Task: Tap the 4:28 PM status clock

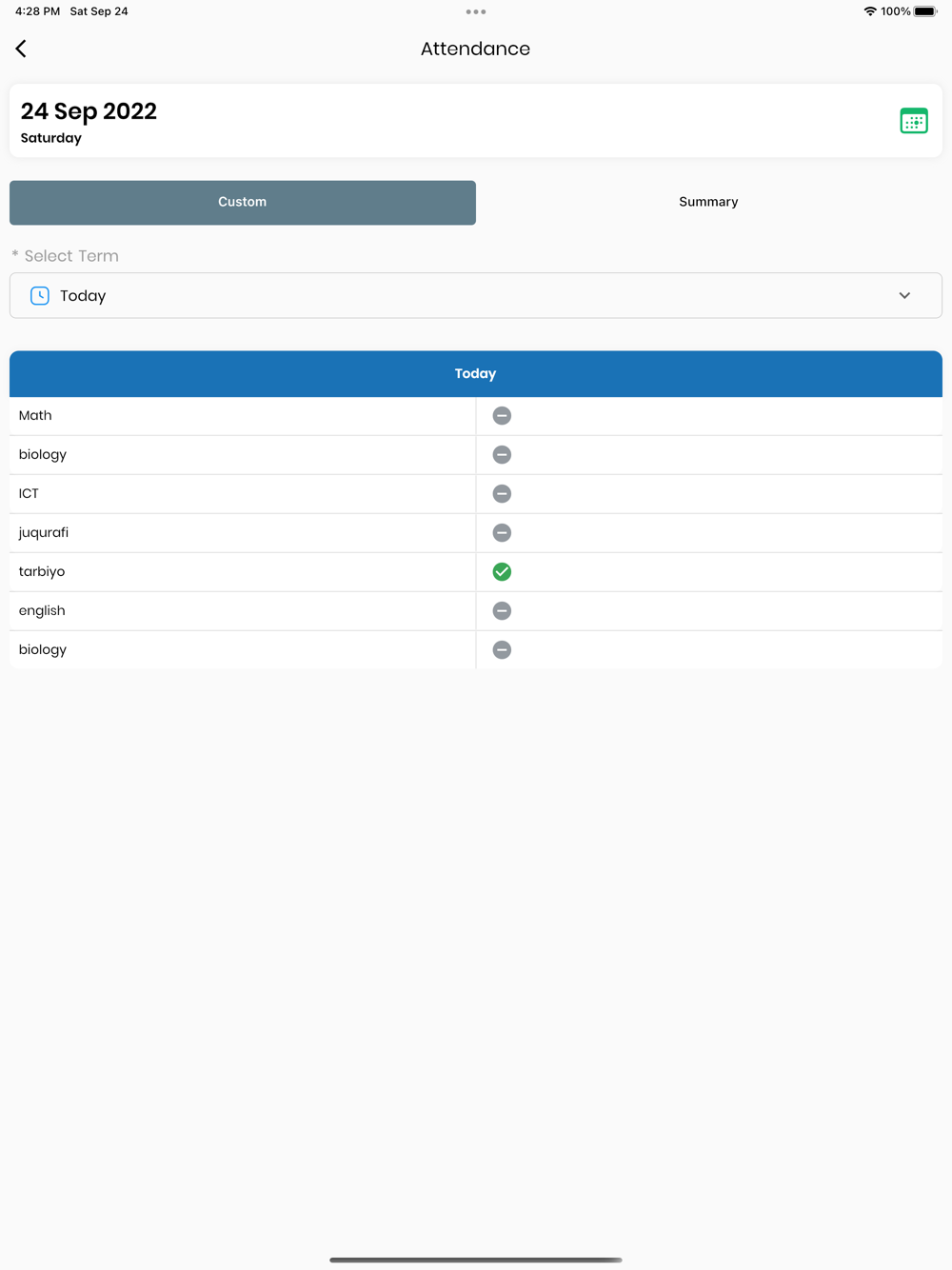Action: coord(37,11)
